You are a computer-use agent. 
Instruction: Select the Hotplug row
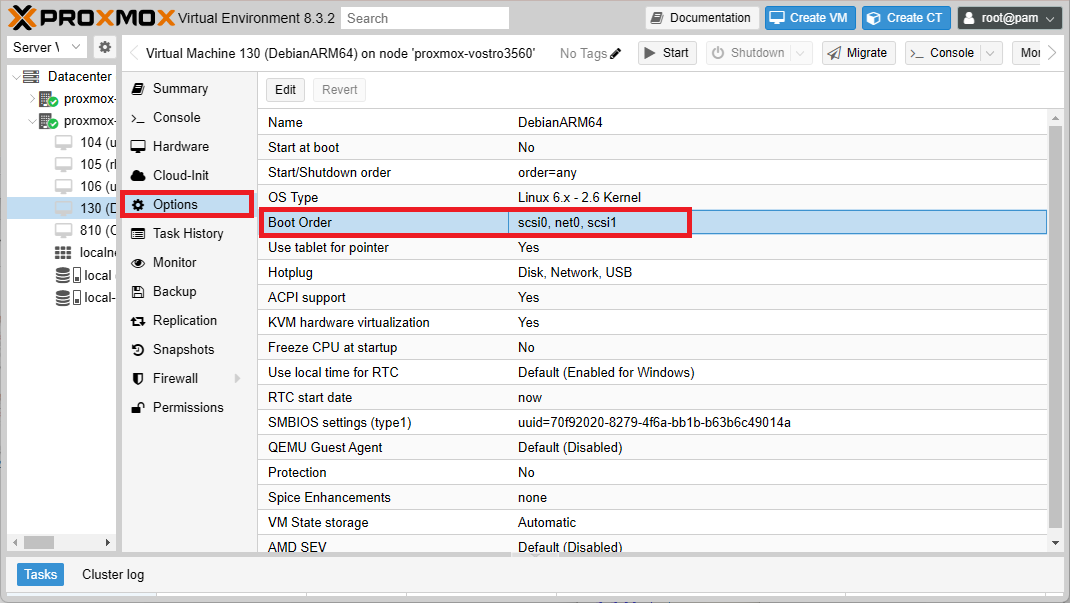[652, 272]
